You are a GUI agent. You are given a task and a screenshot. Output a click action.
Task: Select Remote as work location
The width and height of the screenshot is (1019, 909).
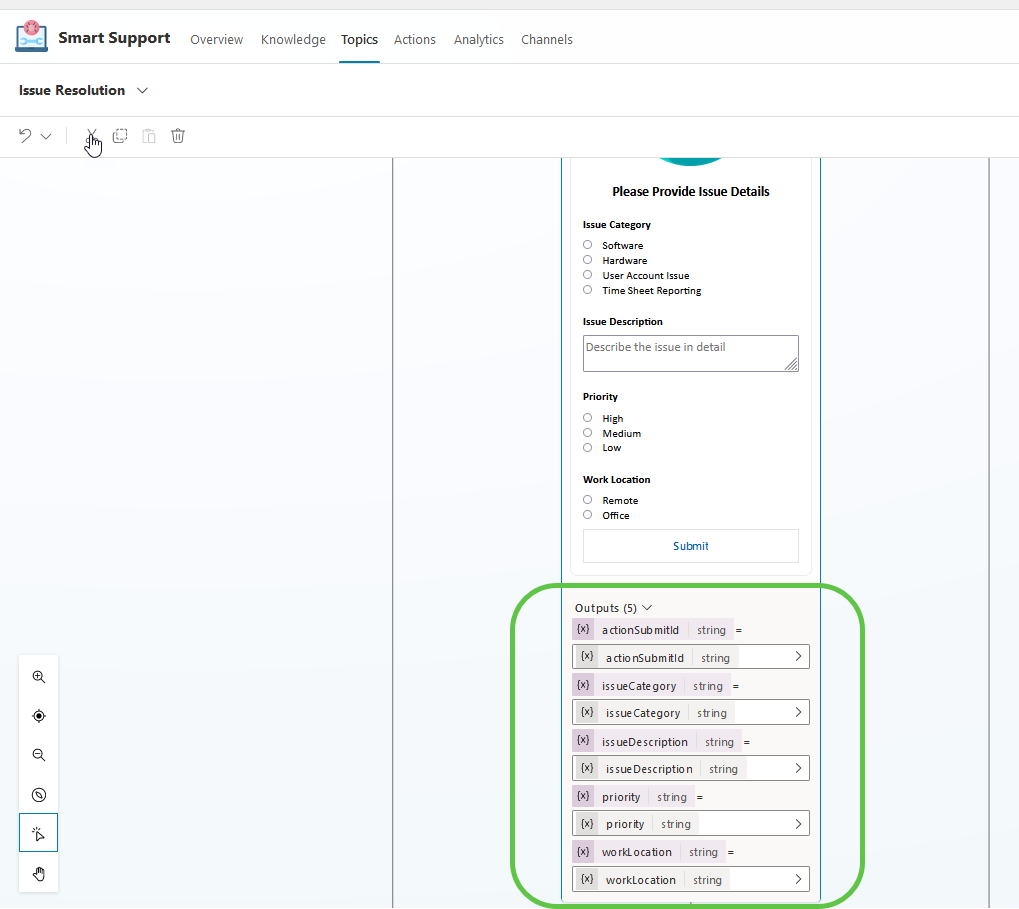click(587, 500)
